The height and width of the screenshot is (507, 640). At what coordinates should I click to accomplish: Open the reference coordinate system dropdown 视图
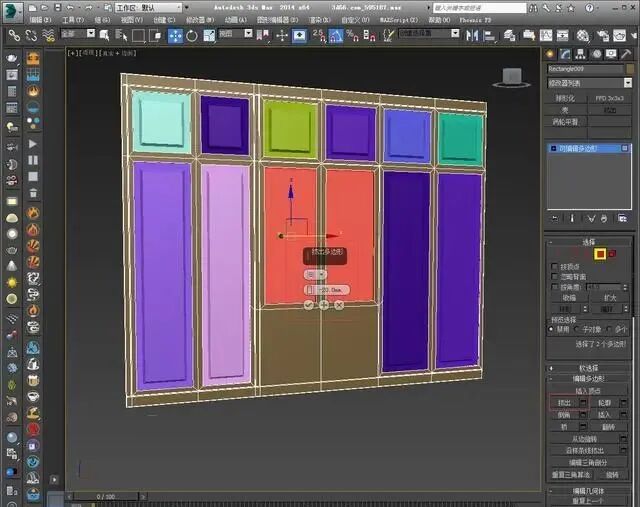coord(236,33)
